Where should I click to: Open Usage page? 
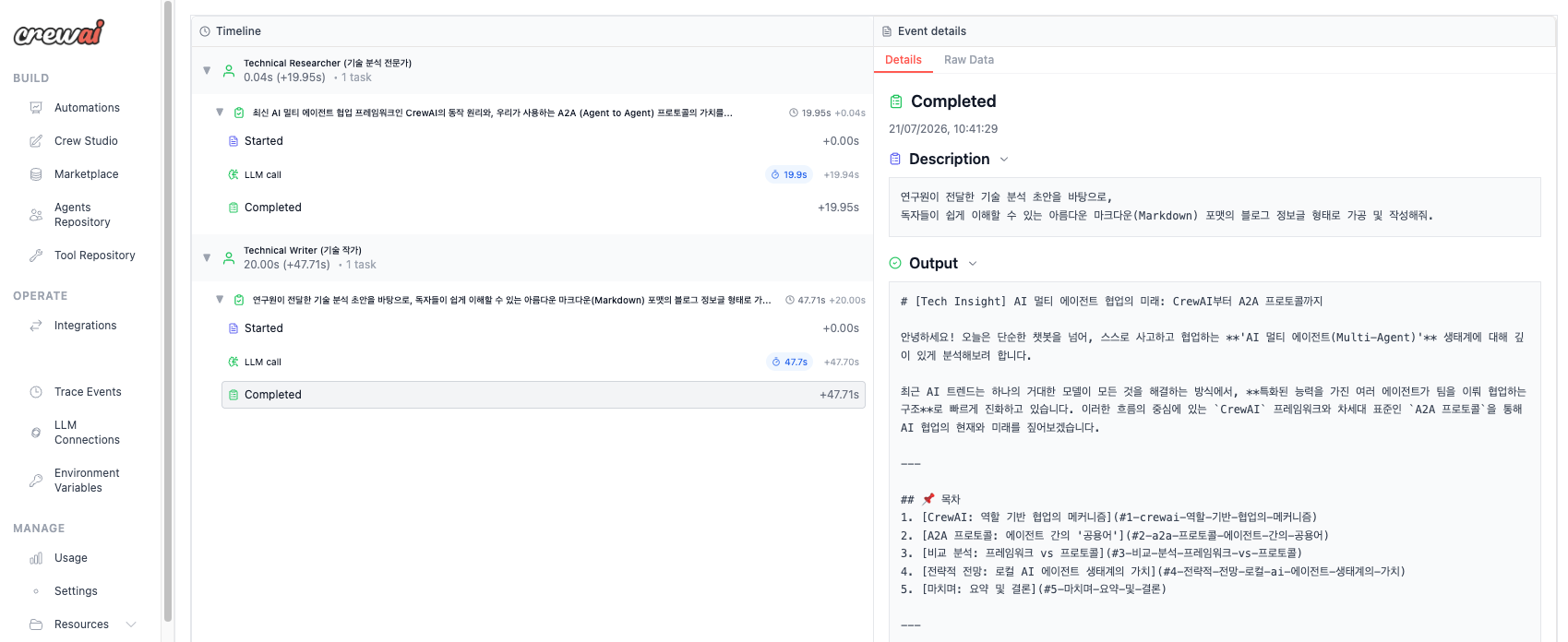point(71,558)
